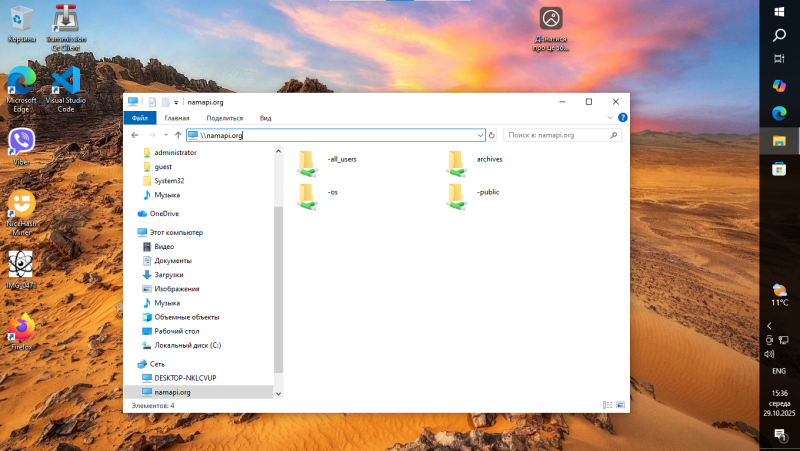This screenshot has height=451, width=800.
Task: Expand the Quick Access Toolbar customize arrow
Action: click(x=176, y=102)
